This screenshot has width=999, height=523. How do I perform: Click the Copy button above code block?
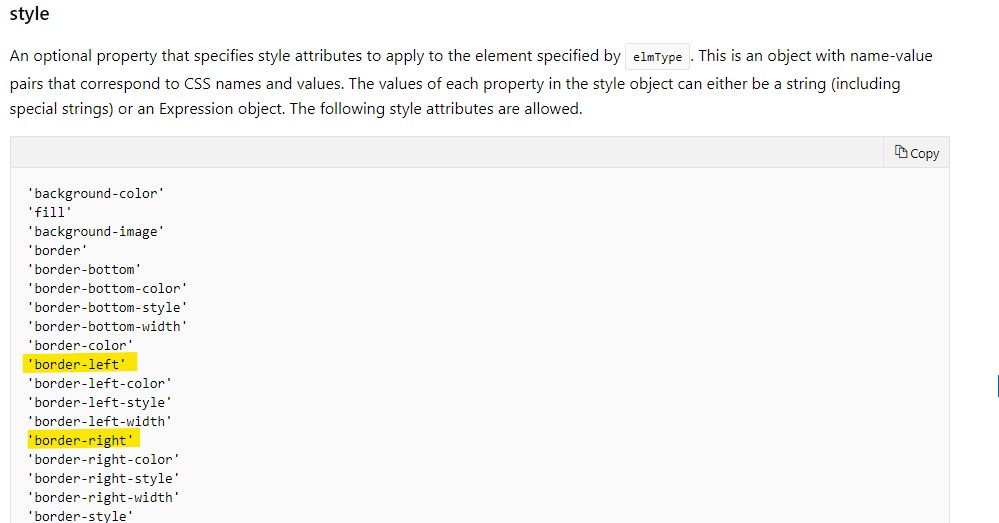pyautogui.click(x=916, y=153)
